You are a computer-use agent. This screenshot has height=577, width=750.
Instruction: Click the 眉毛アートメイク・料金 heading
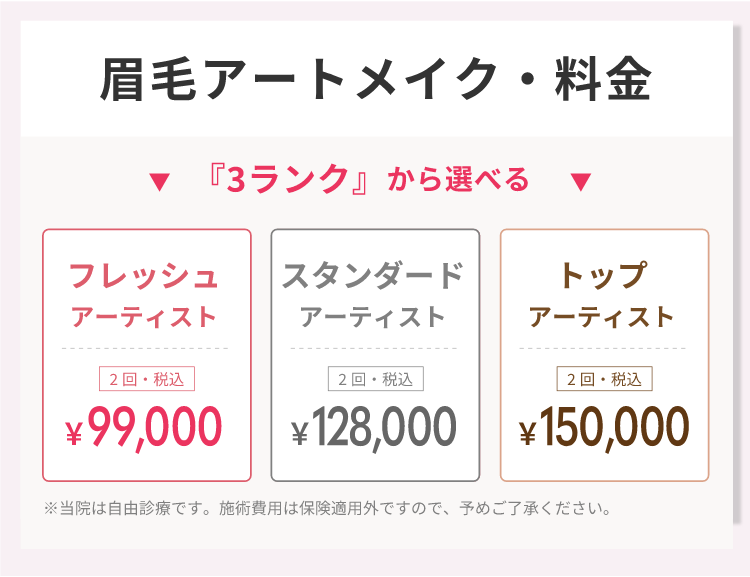coord(376,79)
